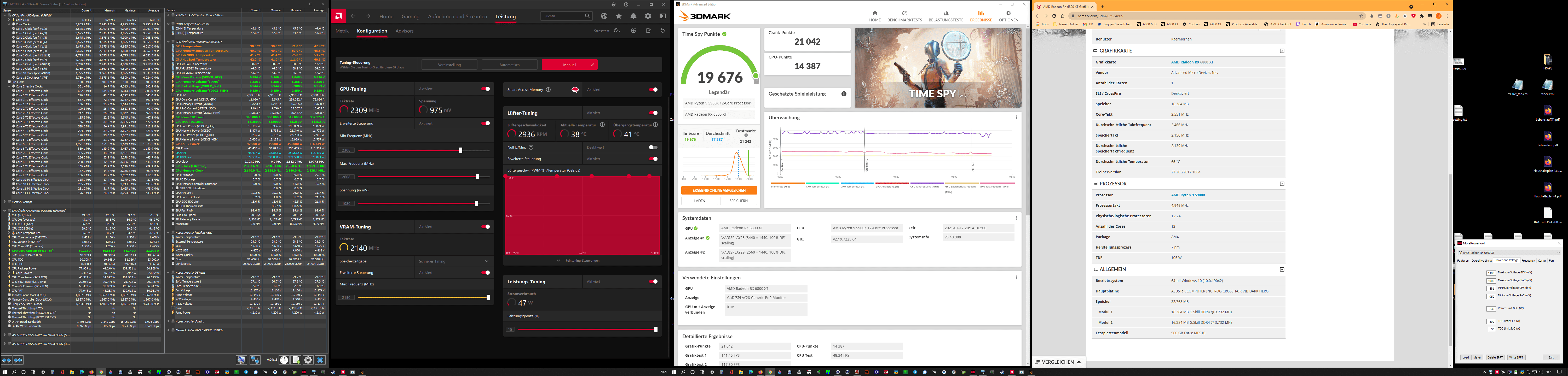The image size is (1568, 376).
Task: Collapse the PROZESSOR section on 3dmark.com
Action: 1282,184
